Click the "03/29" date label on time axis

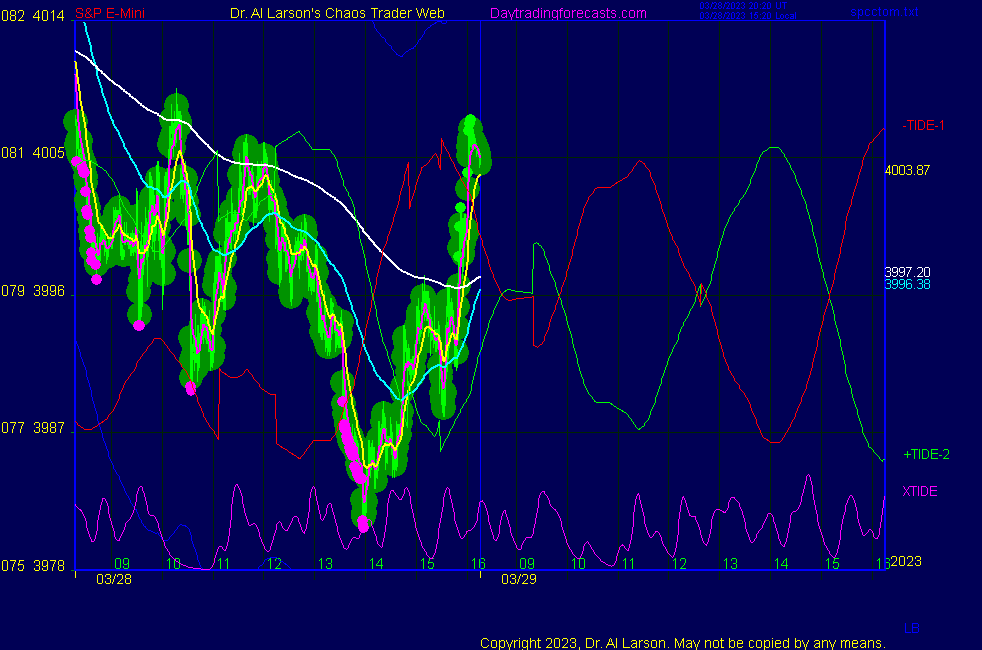[519, 579]
